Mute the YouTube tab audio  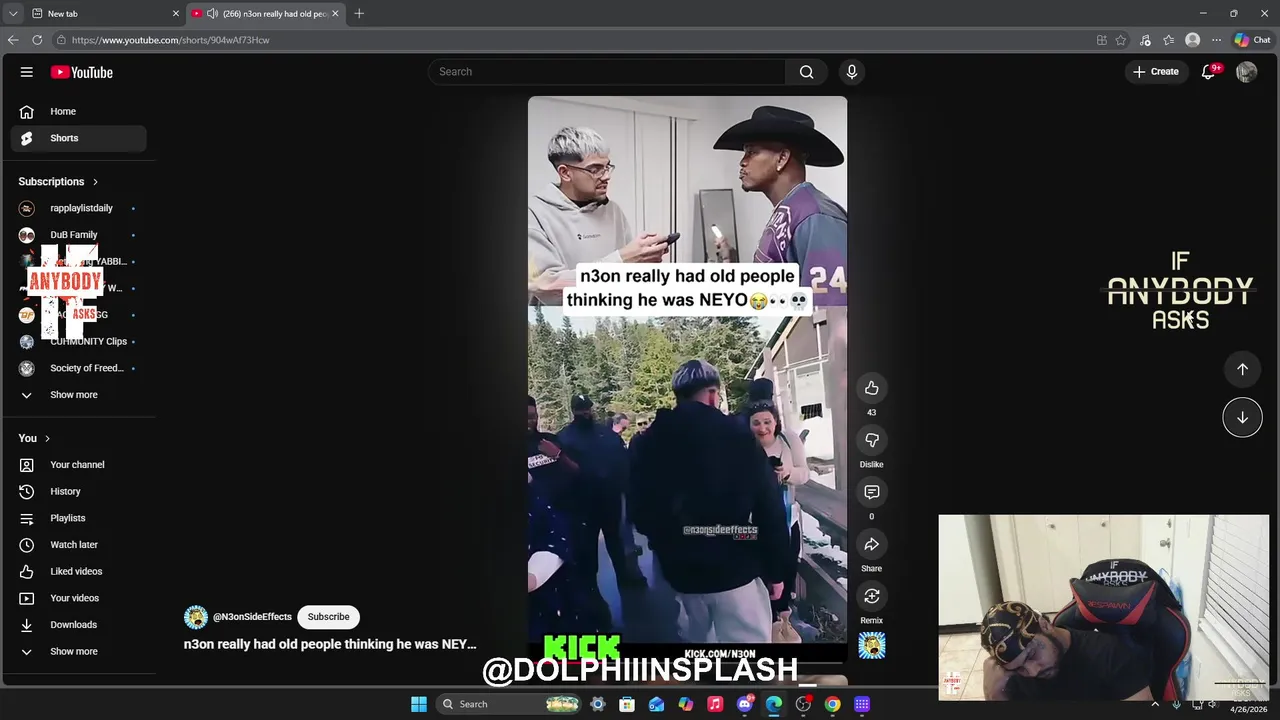(213, 13)
